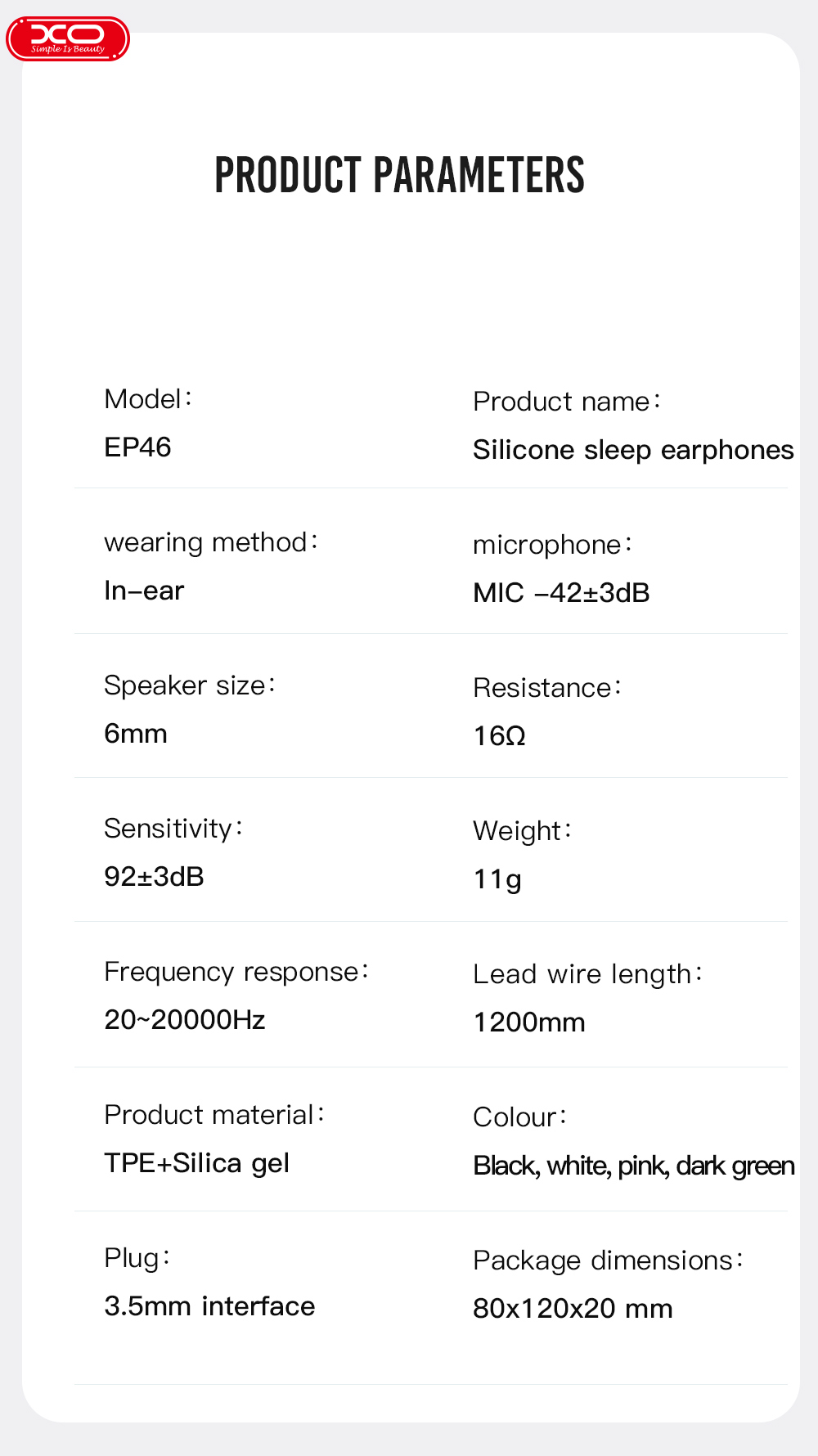
Task: Click the EP46 model value
Action: [x=137, y=447]
